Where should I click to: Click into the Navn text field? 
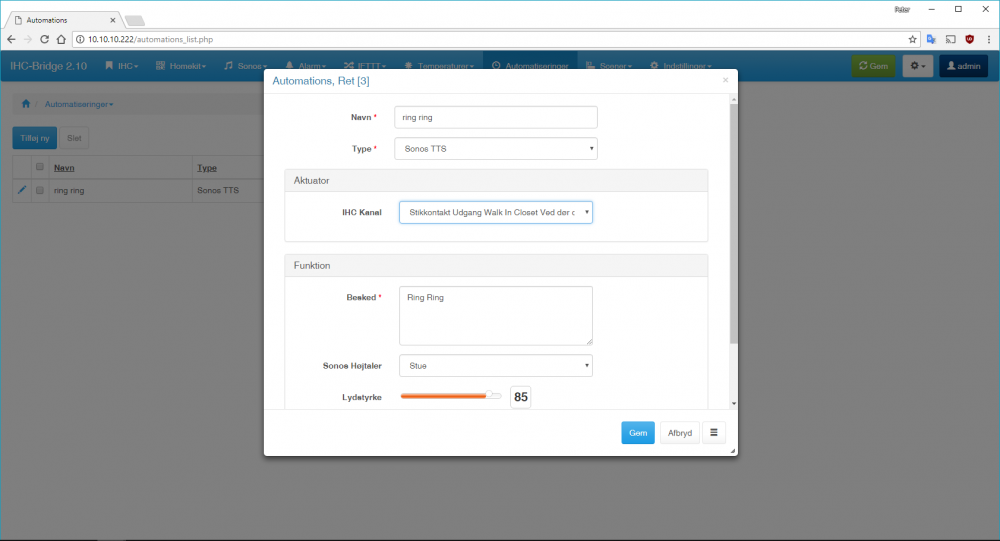tap(496, 117)
